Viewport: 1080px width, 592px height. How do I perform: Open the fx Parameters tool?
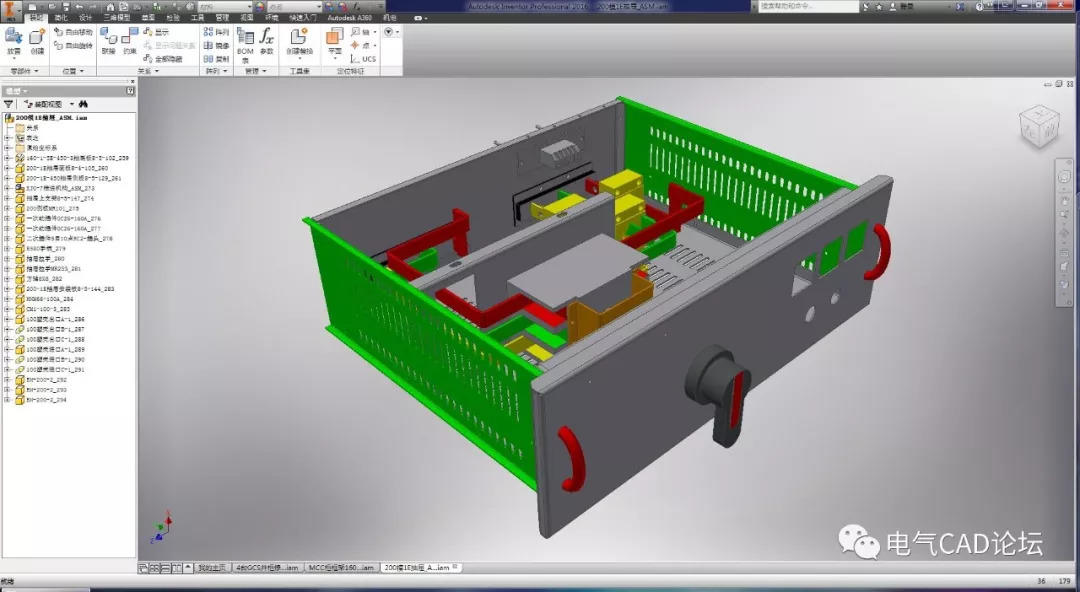pyautogui.click(x=267, y=40)
